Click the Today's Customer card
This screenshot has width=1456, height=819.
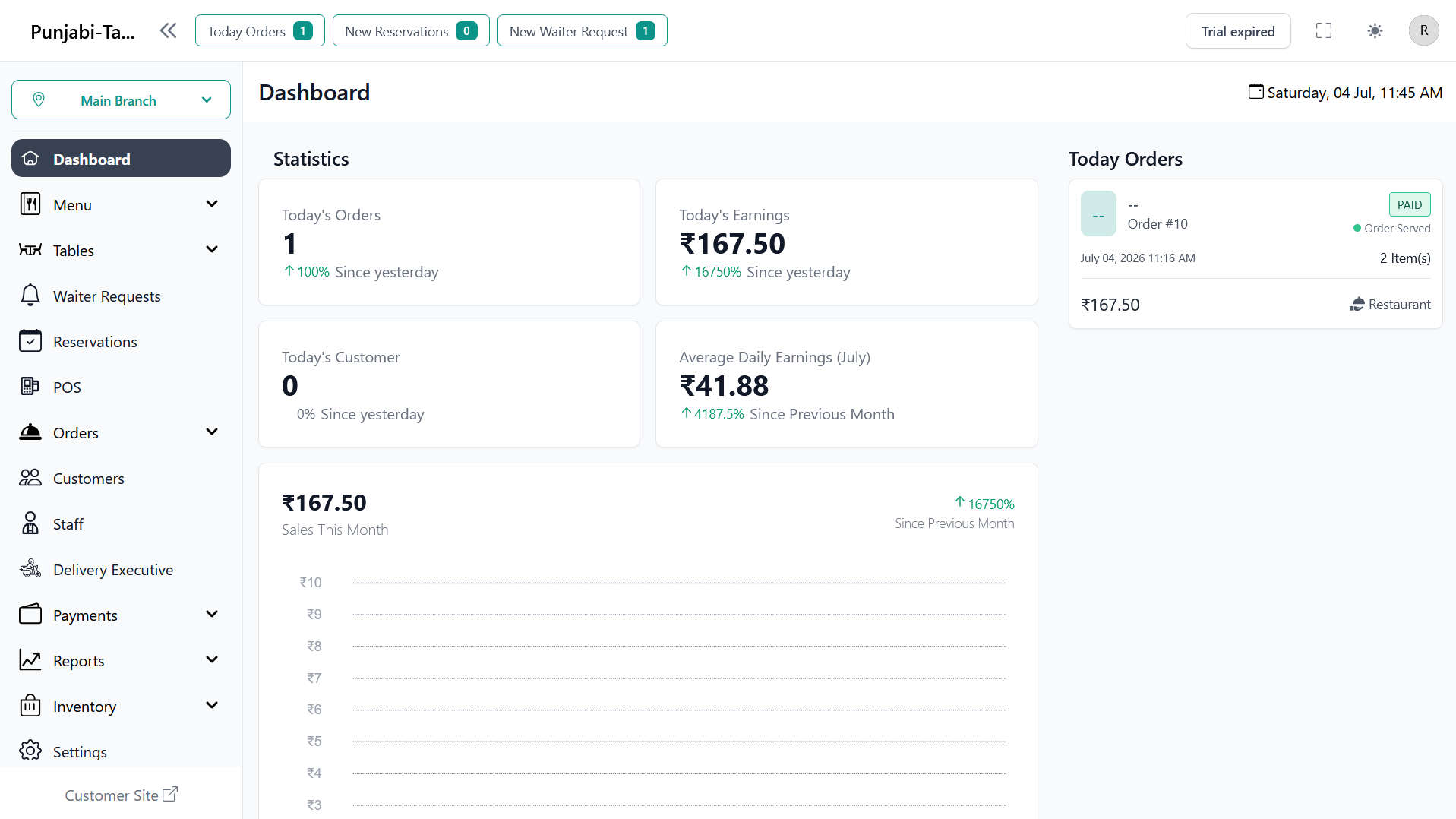(x=449, y=384)
